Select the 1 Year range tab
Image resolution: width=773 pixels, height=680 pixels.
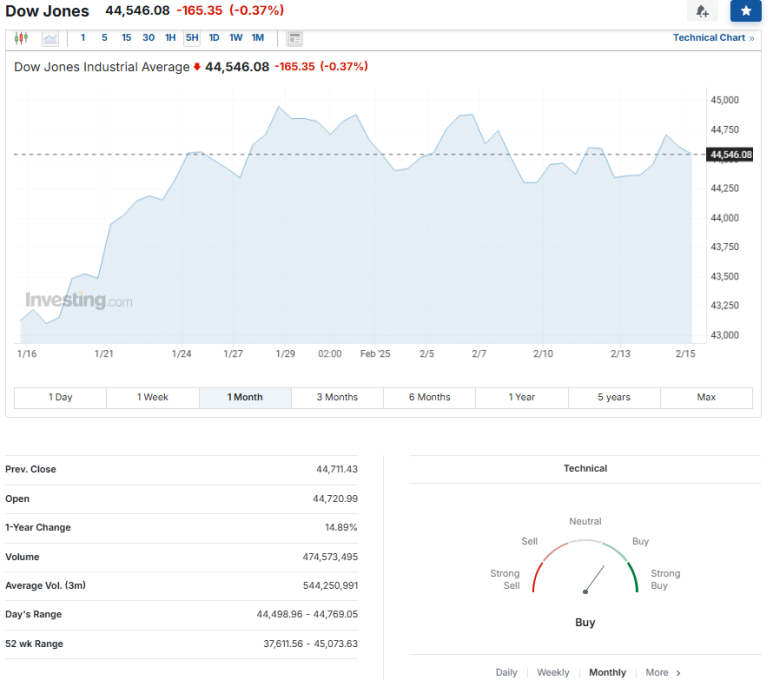click(x=522, y=397)
